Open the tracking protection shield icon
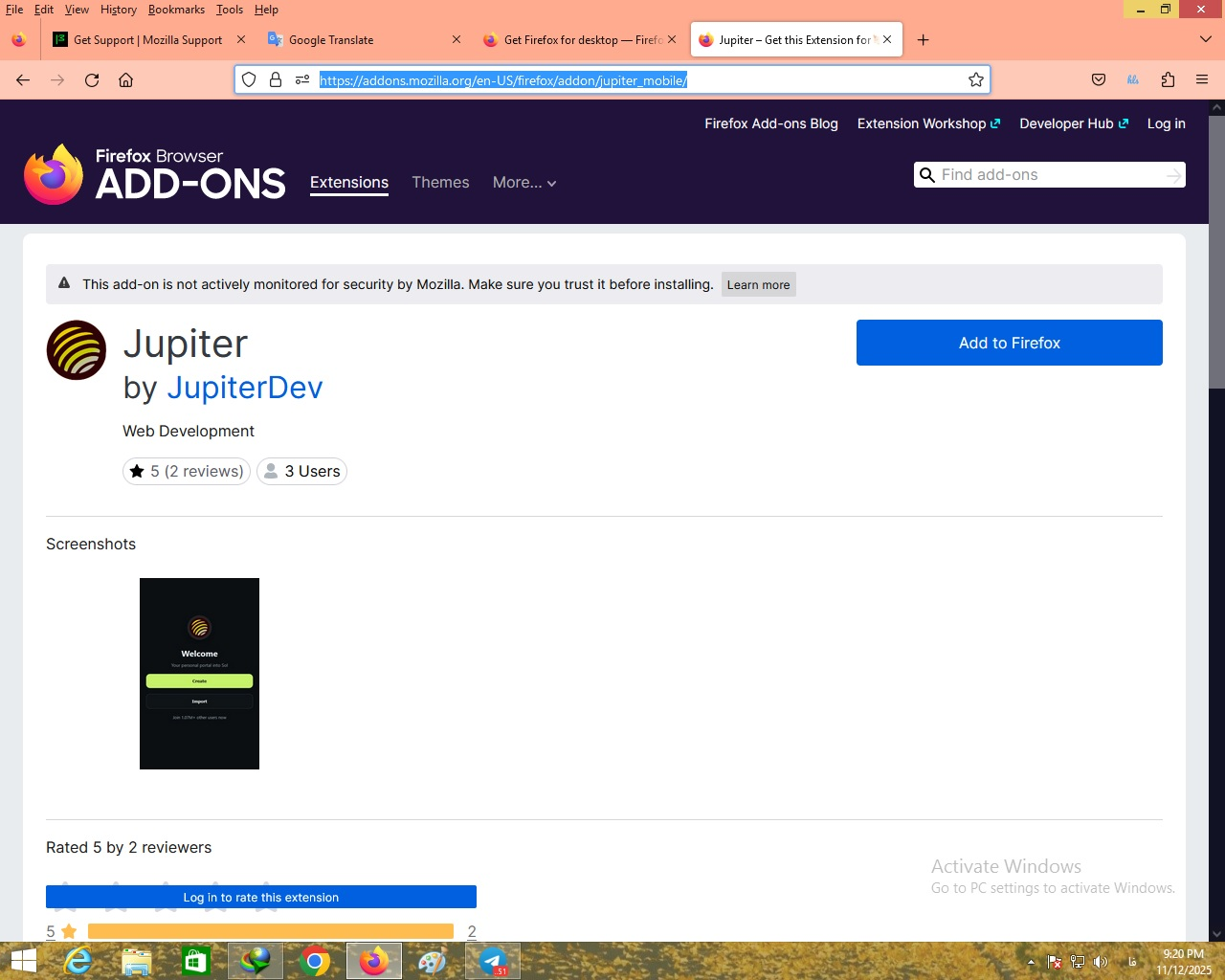The height and width of the screenshot is (980, 1225). [x=249, y=80]
